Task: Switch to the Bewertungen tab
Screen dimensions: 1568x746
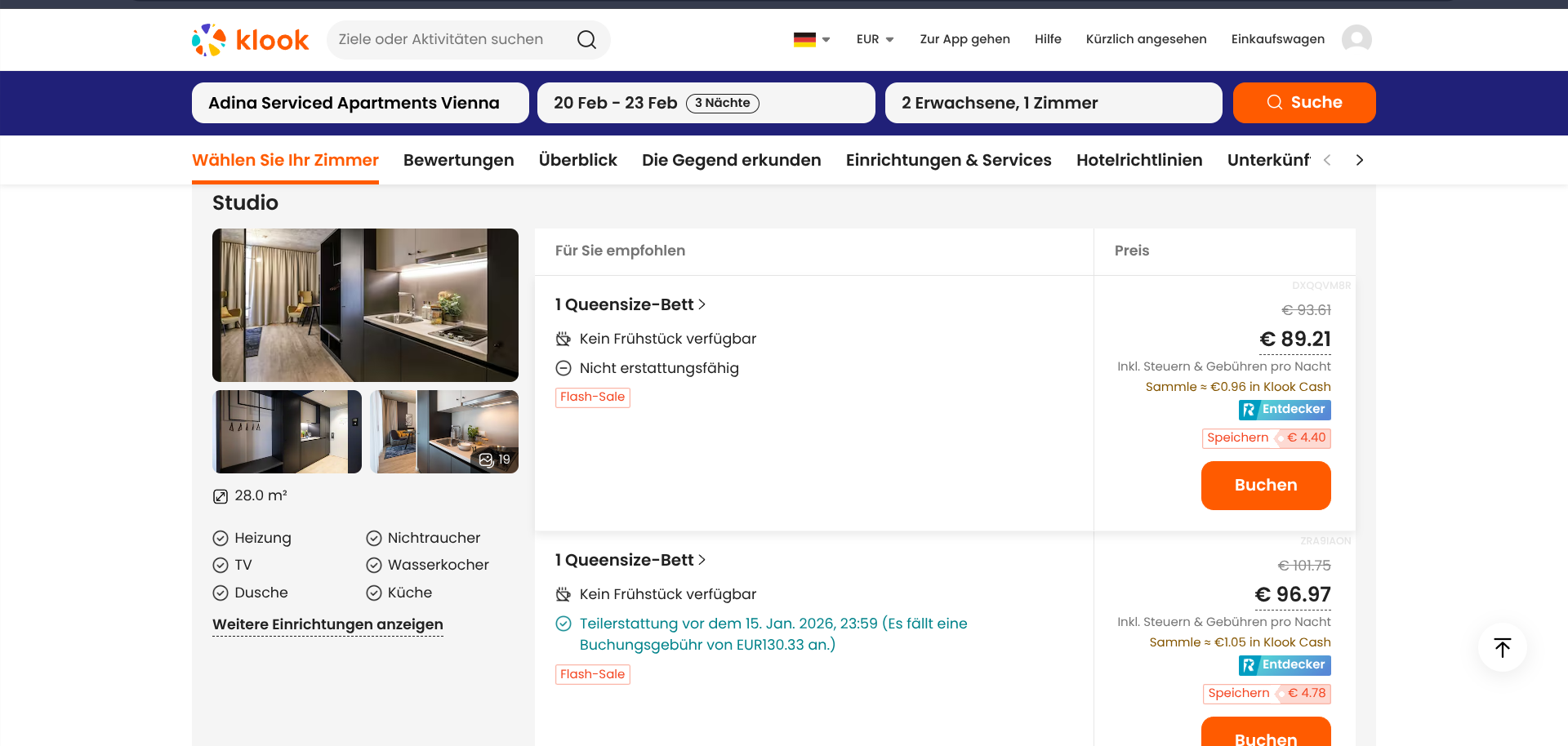Action: pyautogui.click(x=458, y=160)
